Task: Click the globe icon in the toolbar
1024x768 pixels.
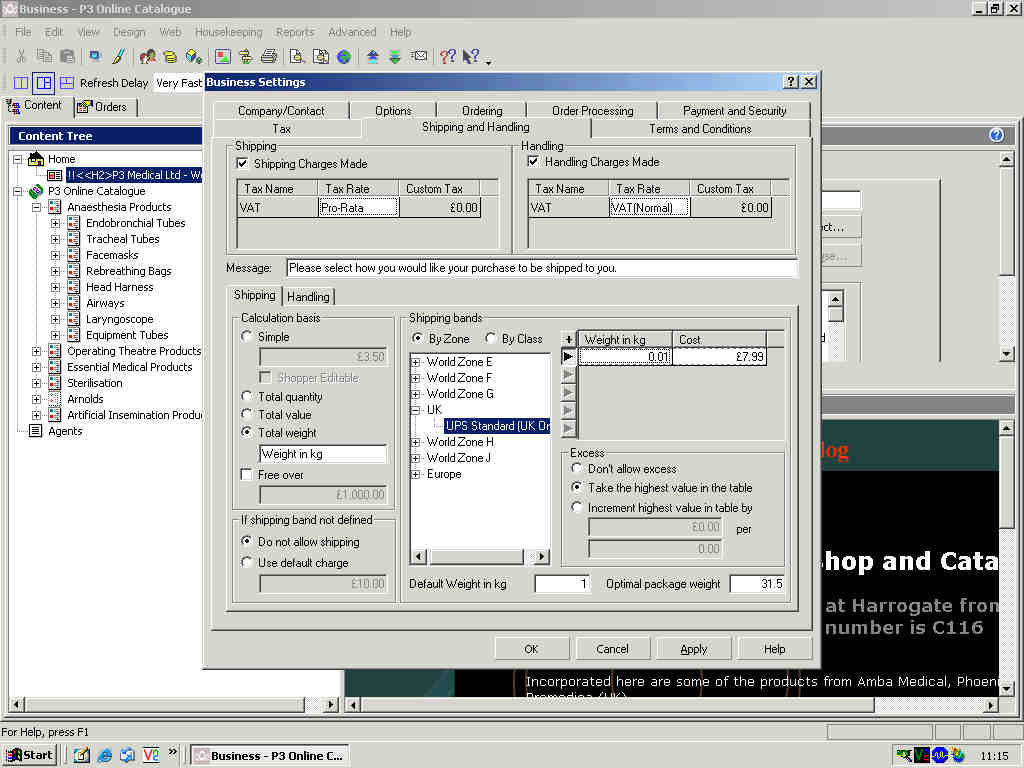Action: coord(344,57)
